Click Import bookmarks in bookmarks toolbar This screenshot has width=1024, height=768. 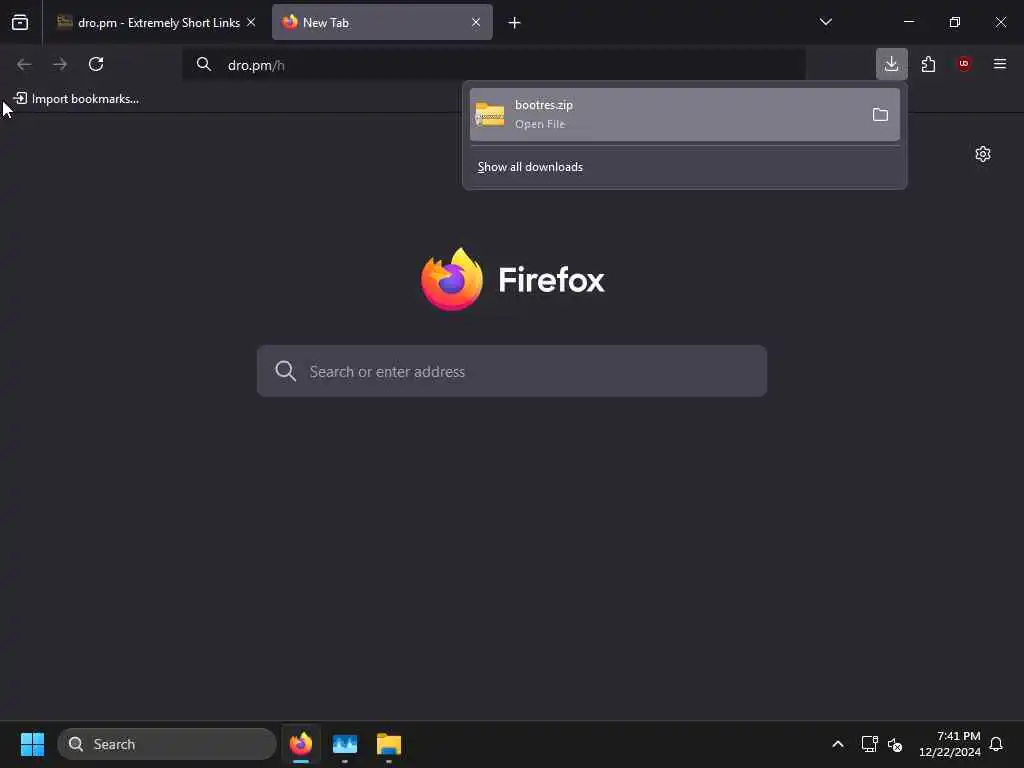(76, 99)
